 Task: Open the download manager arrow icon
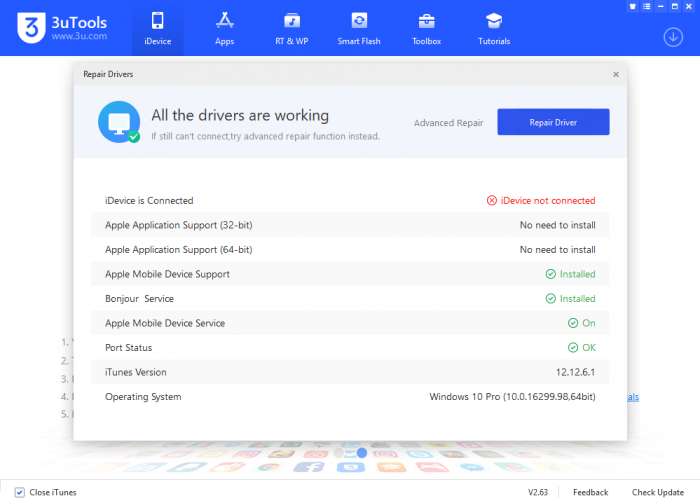pos(673,37)
